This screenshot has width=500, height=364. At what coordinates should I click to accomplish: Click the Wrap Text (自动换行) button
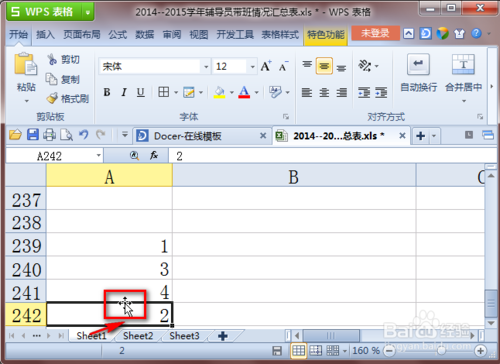pyautogui.click(x=418, y=73)
